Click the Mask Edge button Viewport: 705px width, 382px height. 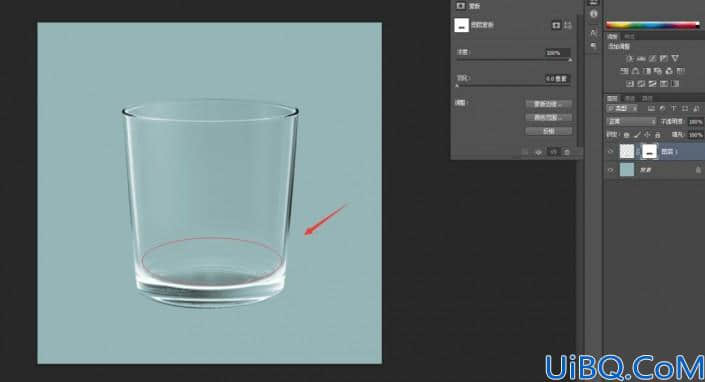pos(549,104)
